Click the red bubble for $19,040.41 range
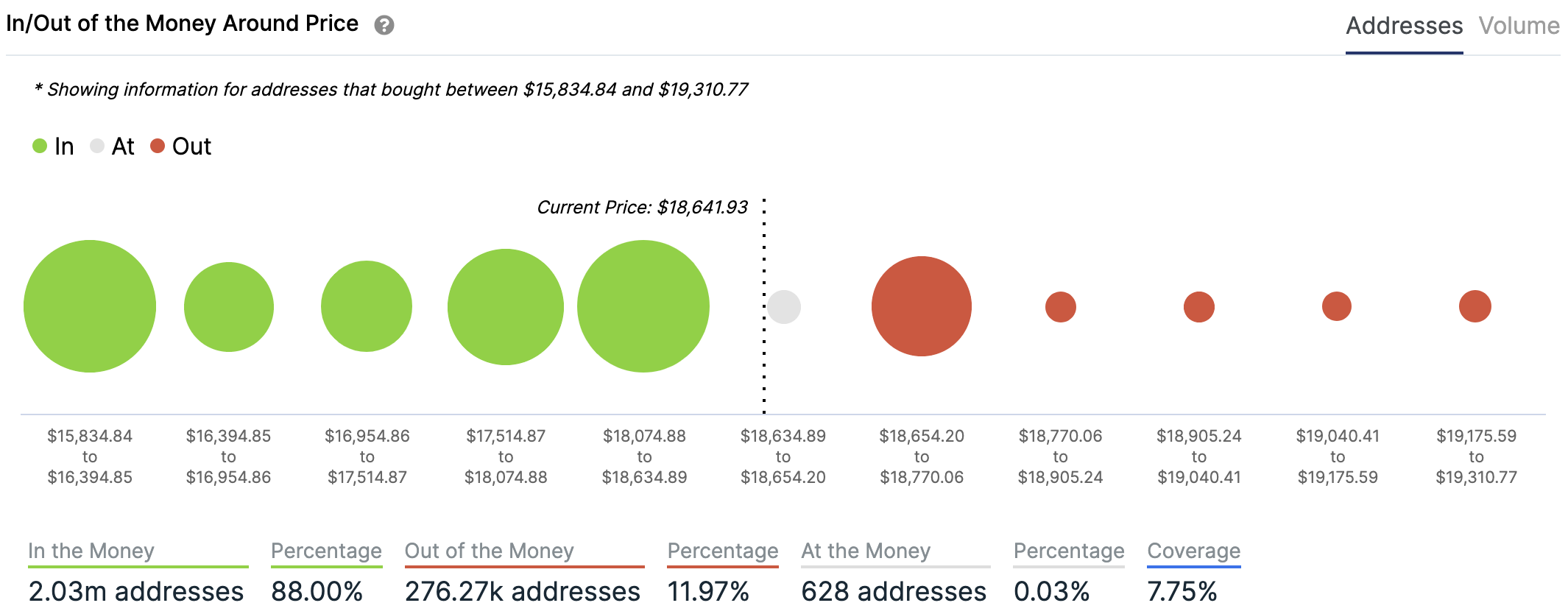Viewport: 1568px width, 614px height. pos(1337,306)
